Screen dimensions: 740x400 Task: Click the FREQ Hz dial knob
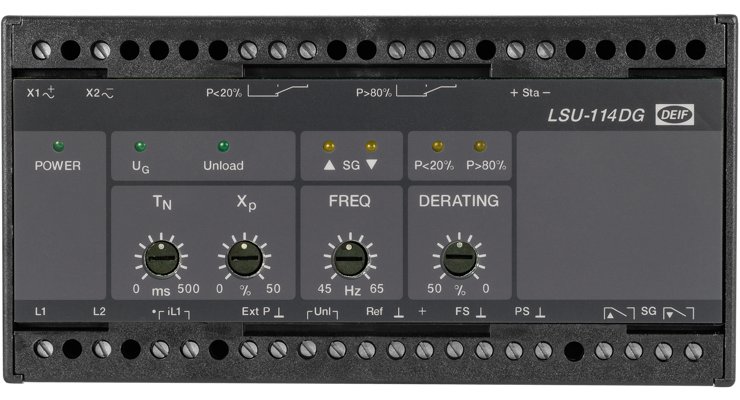pyautogui.click(x=349, y=260)
